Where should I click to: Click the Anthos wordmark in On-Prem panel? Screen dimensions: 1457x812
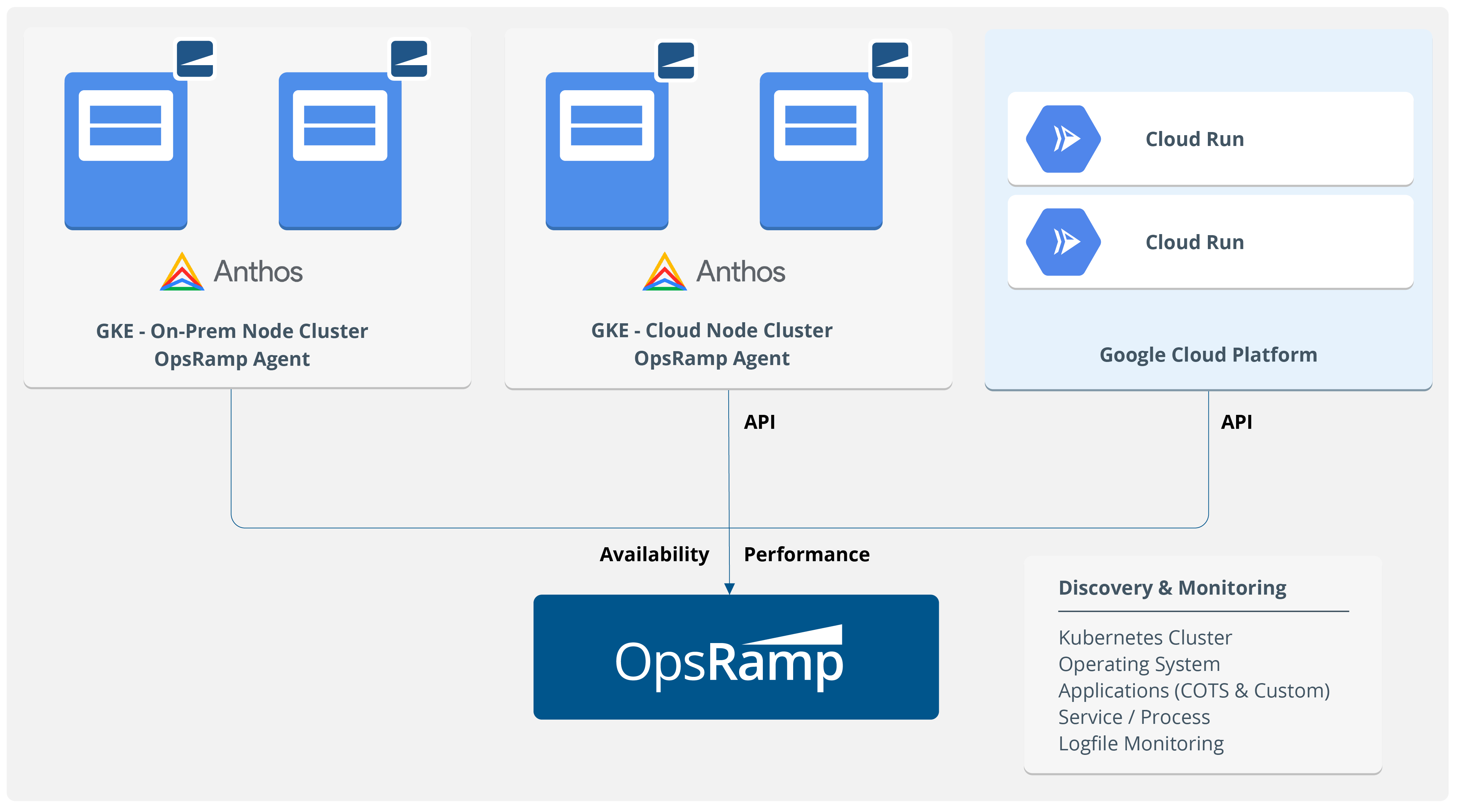(258, 271)
